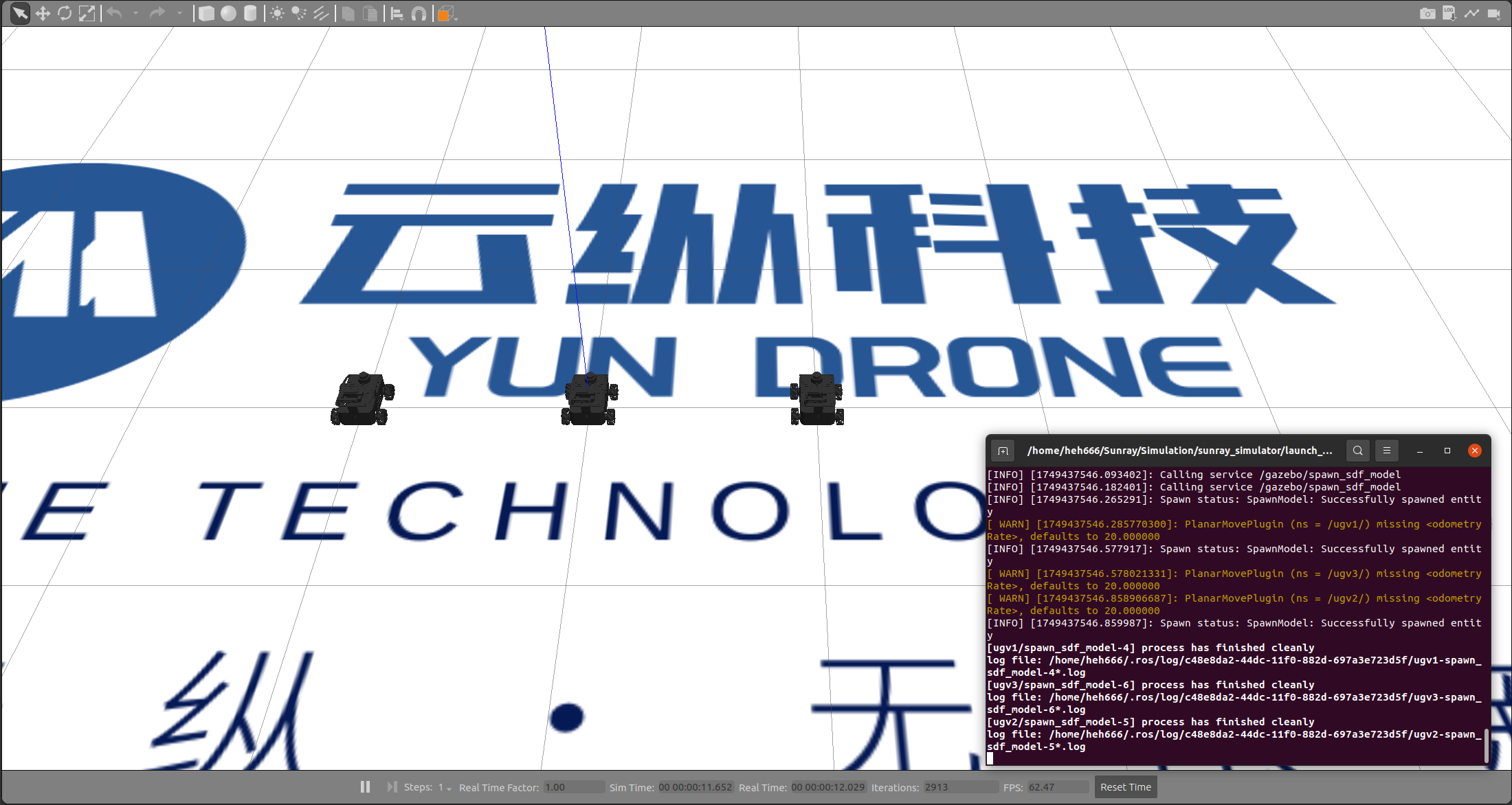Click the Real Time value field
Viewport: 1512px width, 805px height.
828,787
